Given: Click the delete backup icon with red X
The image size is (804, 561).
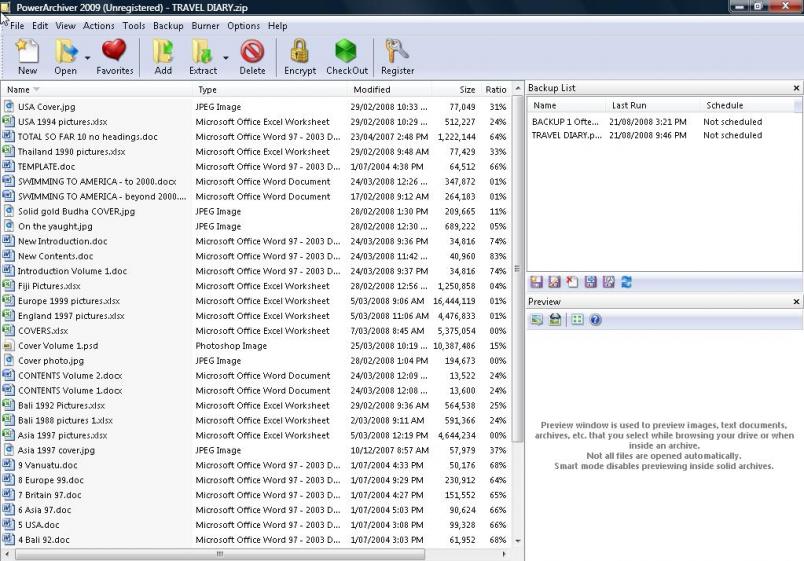Looking at the screenshot, I should tap(572, 282).
